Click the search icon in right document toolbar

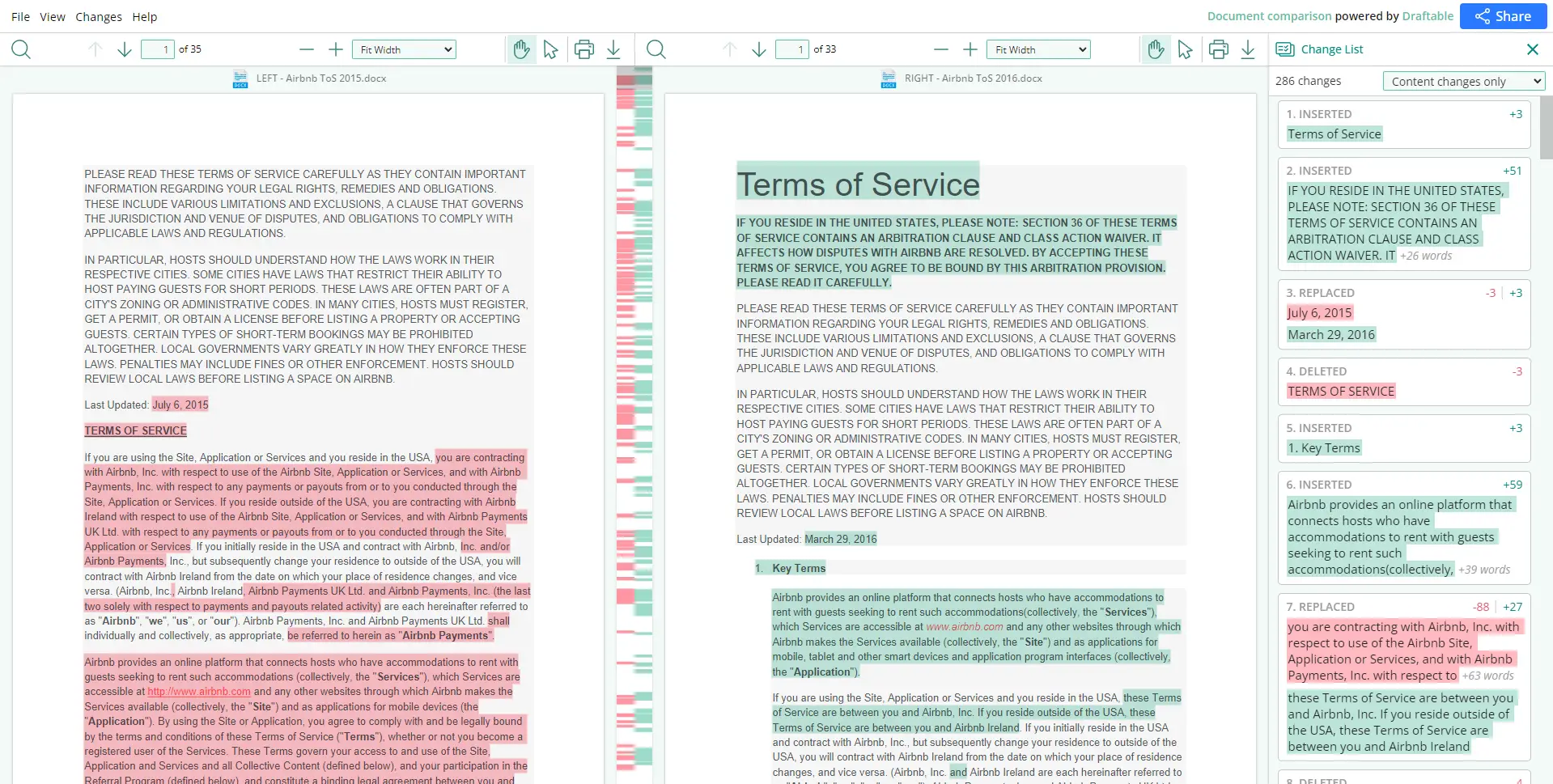click(656, 49)
